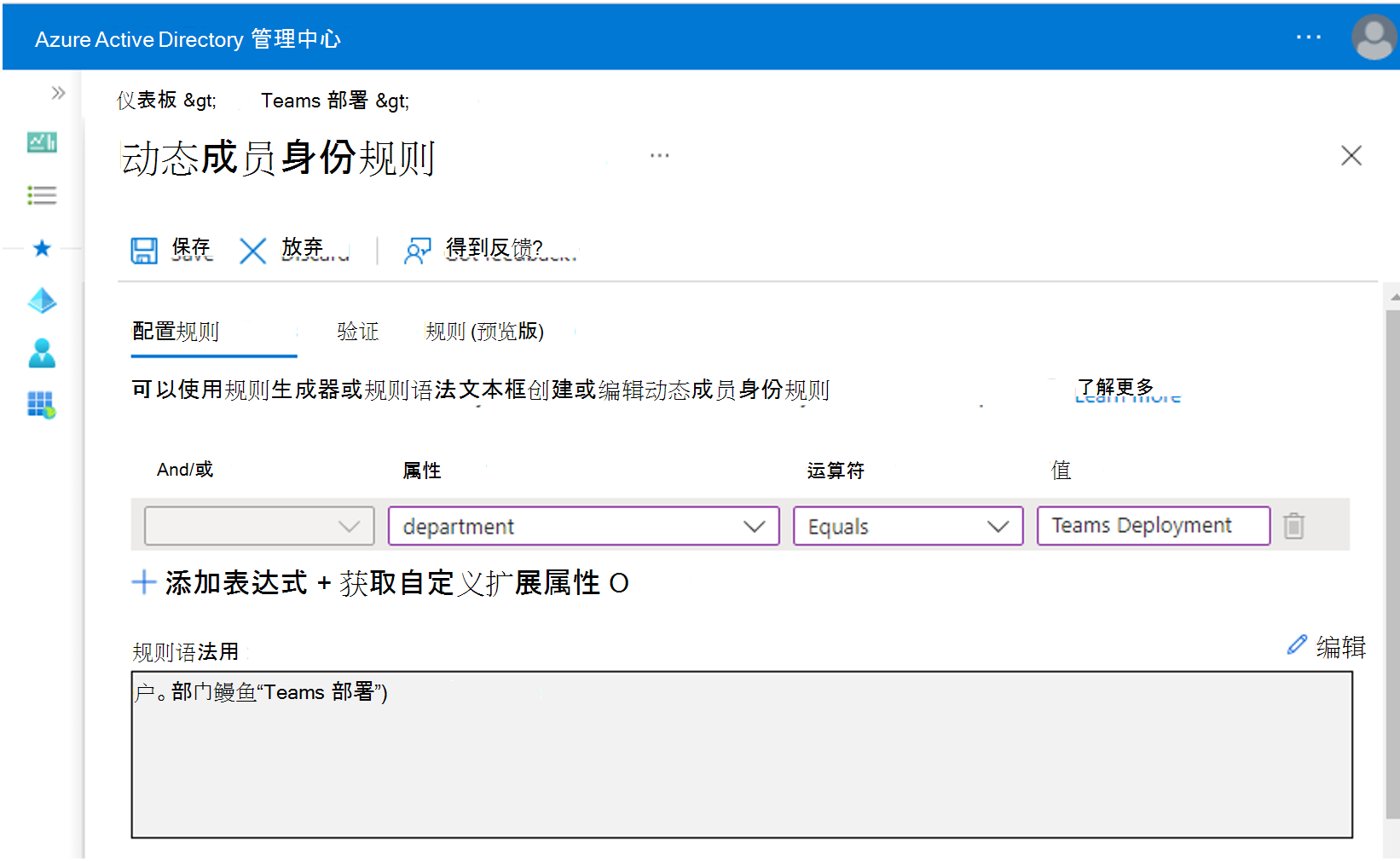
Task: Open the 了解更多 learn more link
Action: (1127, 390)
